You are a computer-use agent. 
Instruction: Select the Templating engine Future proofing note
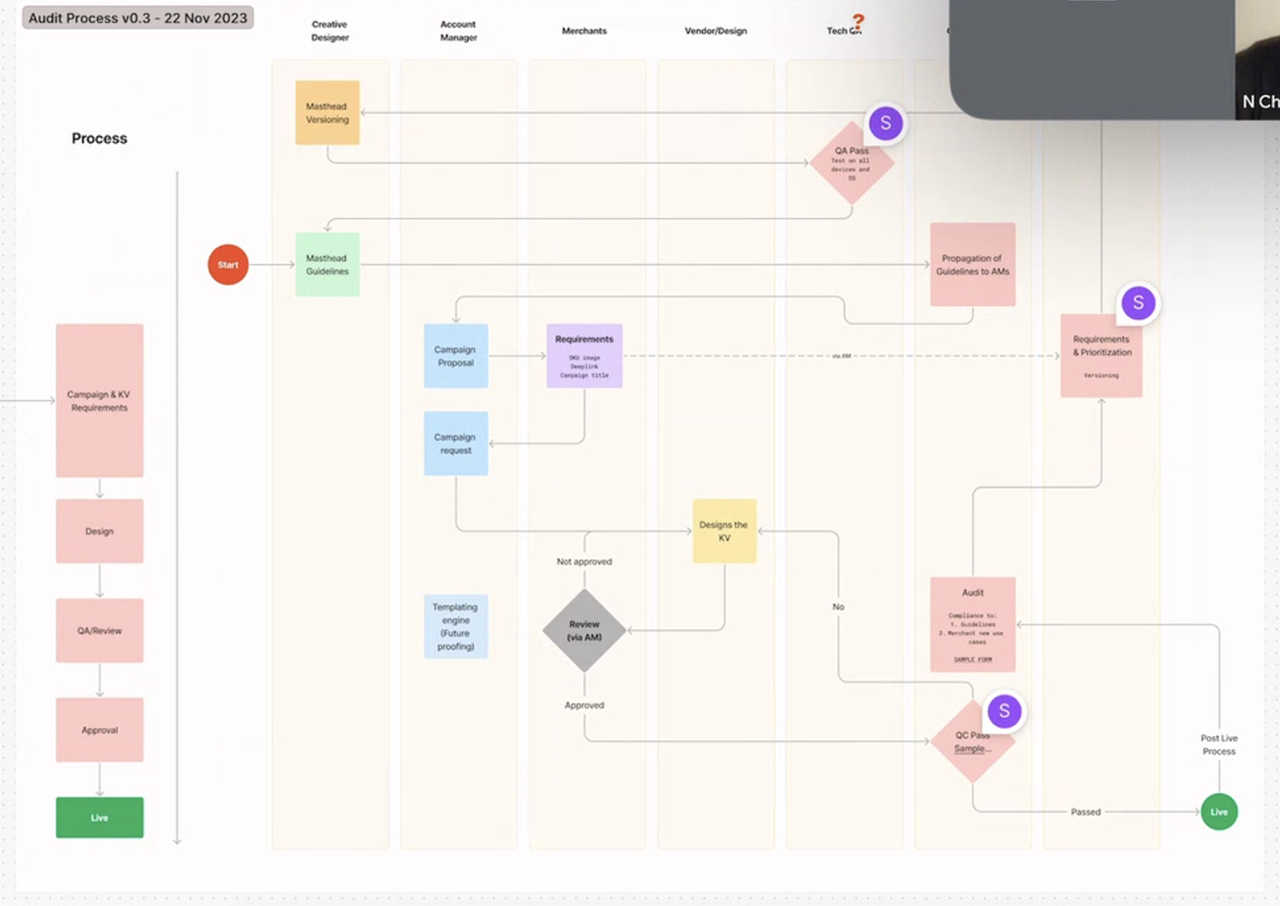pyautogui.click(x=456, y=626)
